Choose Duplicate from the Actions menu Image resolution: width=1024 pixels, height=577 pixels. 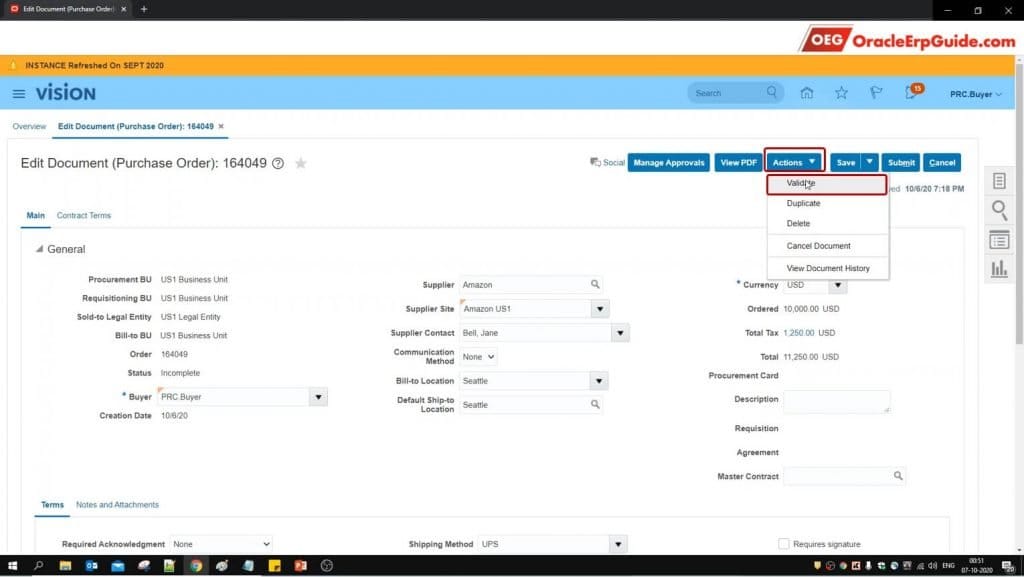coord(803,203)
